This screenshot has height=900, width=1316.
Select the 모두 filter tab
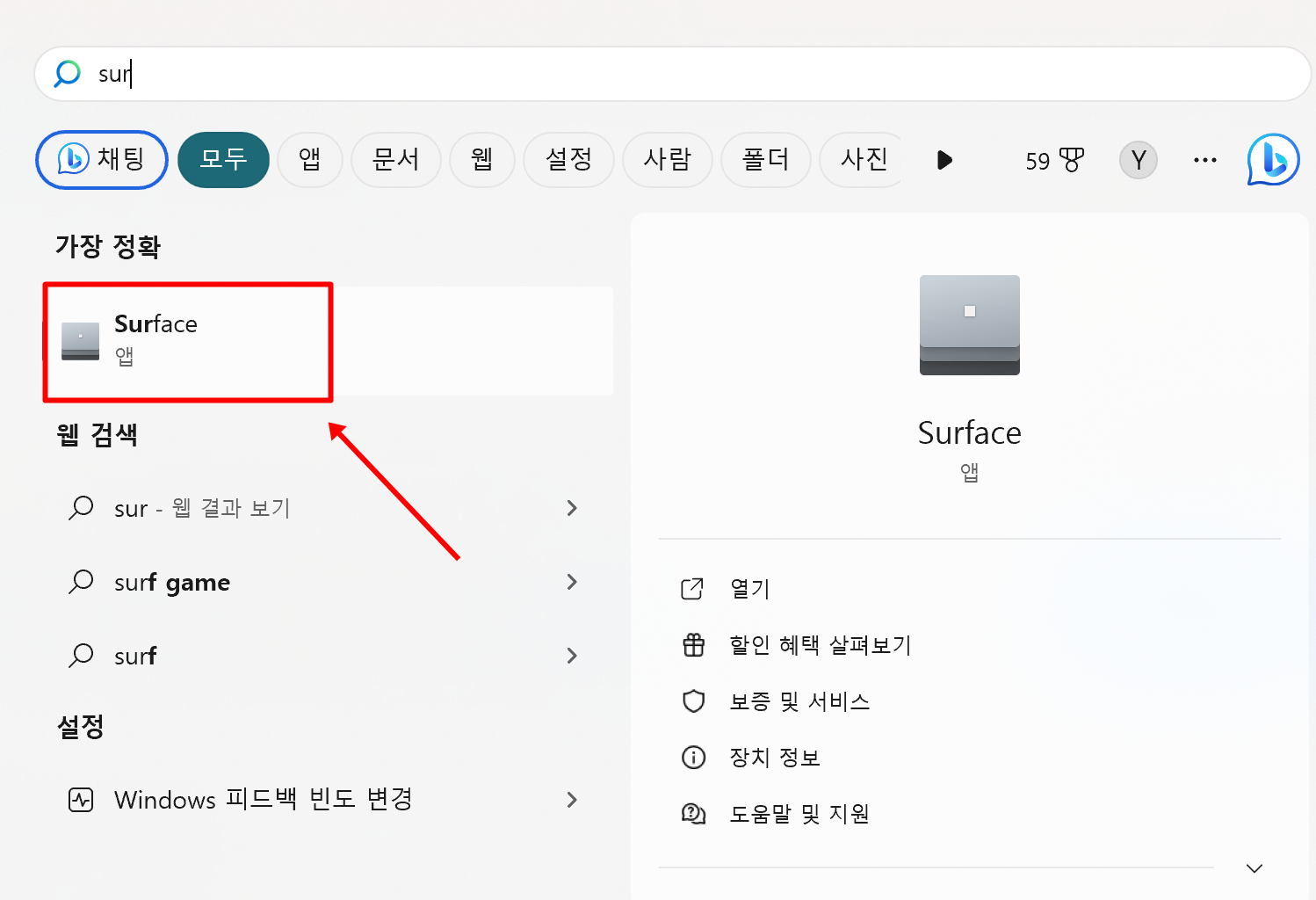click(223, 159)
